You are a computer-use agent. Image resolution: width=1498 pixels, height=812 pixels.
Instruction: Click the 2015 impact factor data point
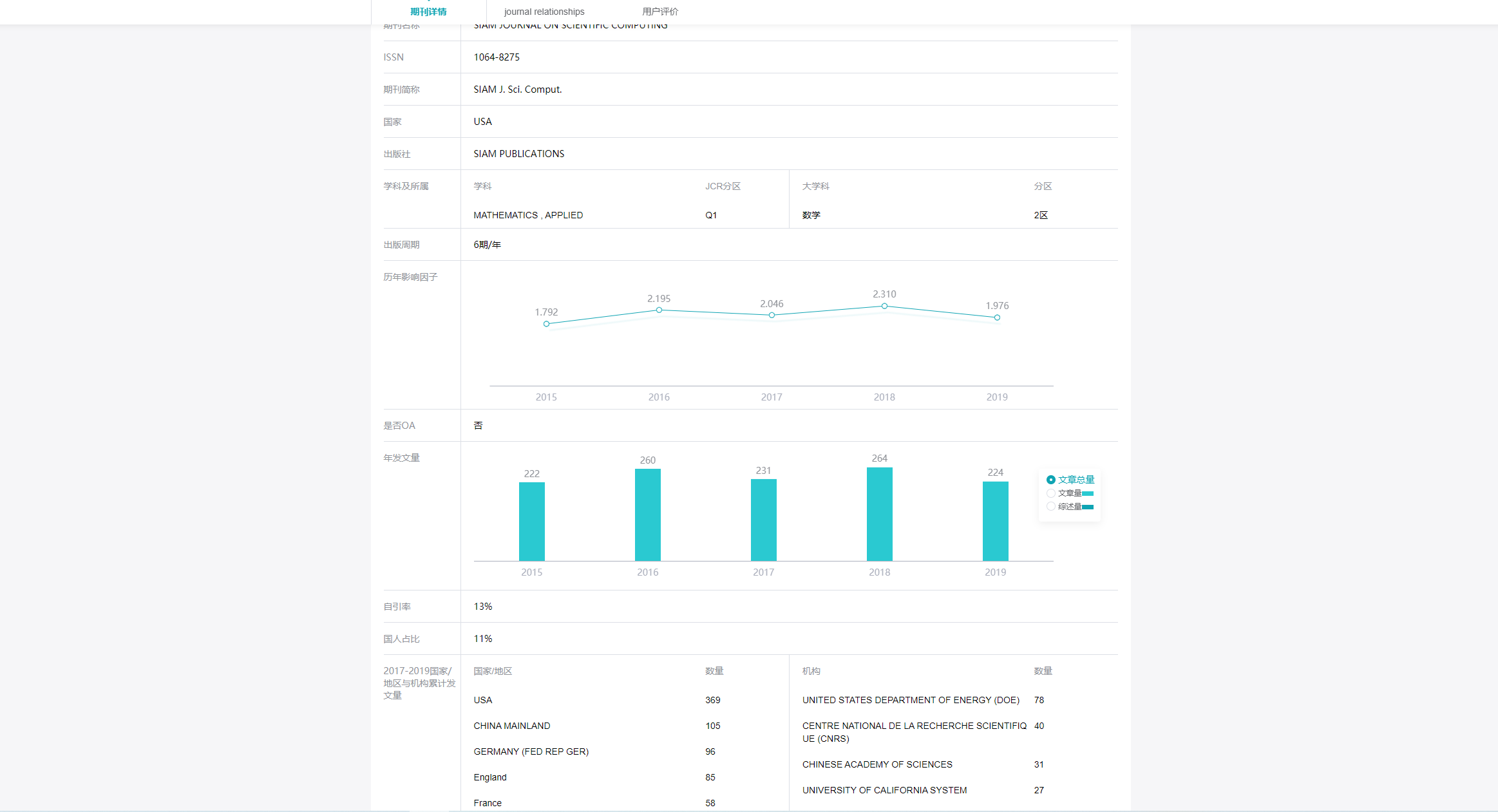coord(546,324)
